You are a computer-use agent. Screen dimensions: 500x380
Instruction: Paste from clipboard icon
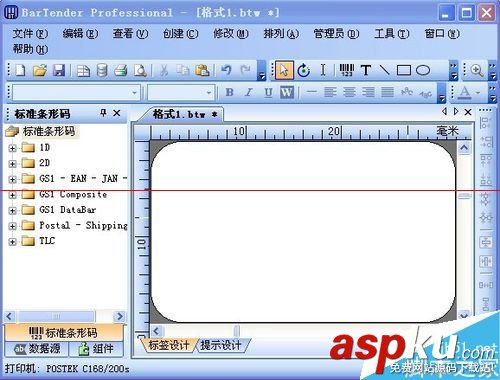click(202, 70)
